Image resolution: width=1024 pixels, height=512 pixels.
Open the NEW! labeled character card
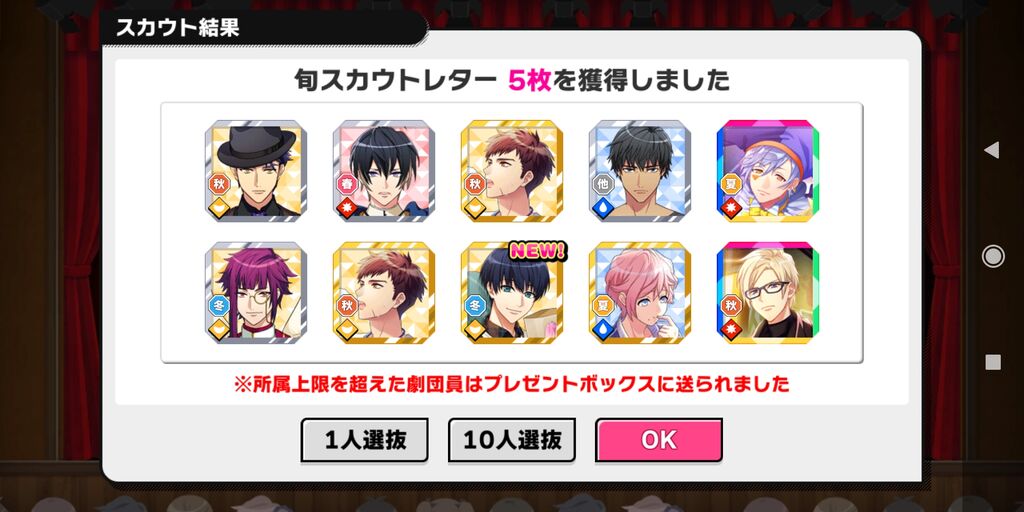[x=512, y=293]
